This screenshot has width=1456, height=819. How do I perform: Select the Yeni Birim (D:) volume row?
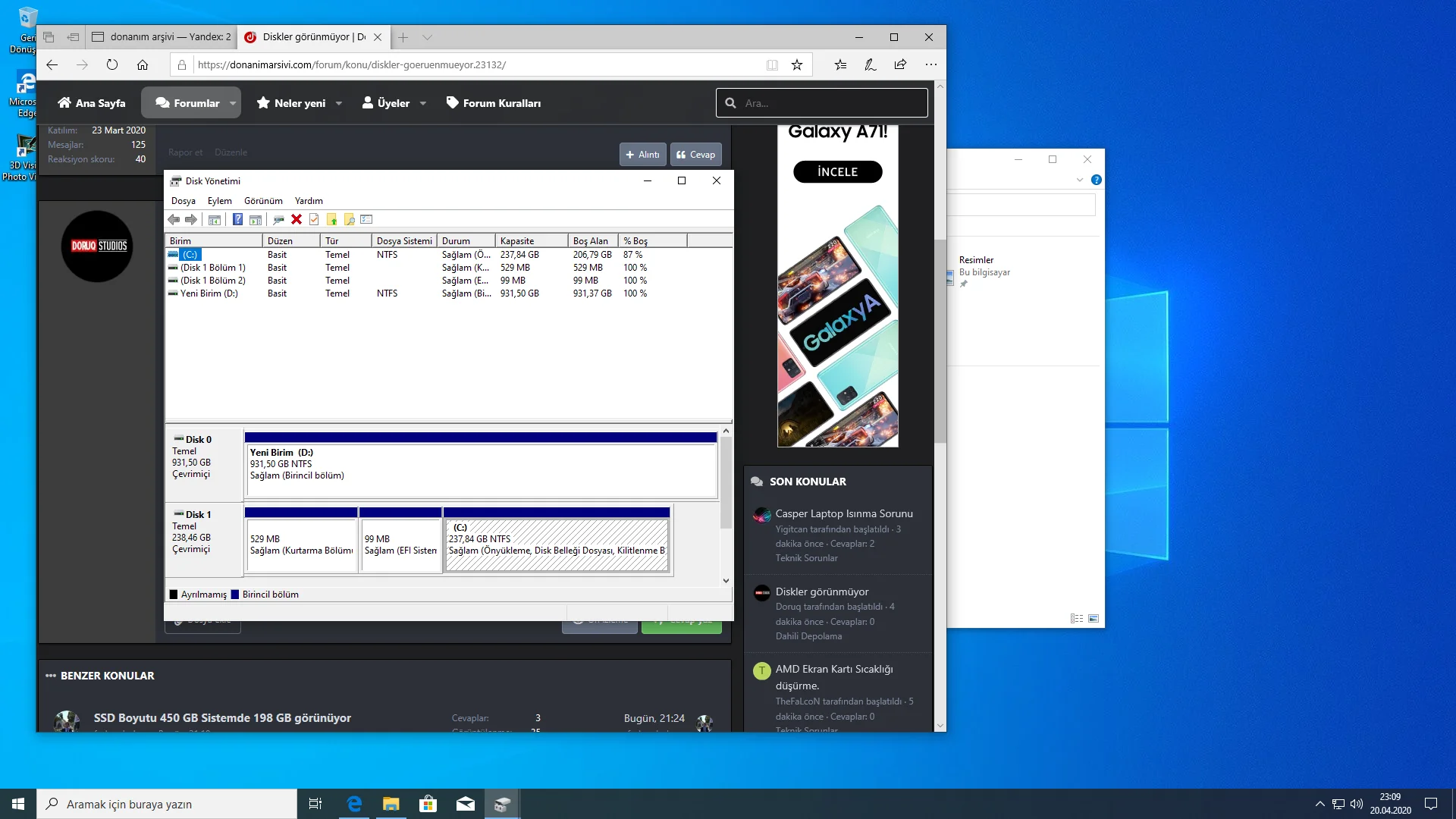(209, 293)
